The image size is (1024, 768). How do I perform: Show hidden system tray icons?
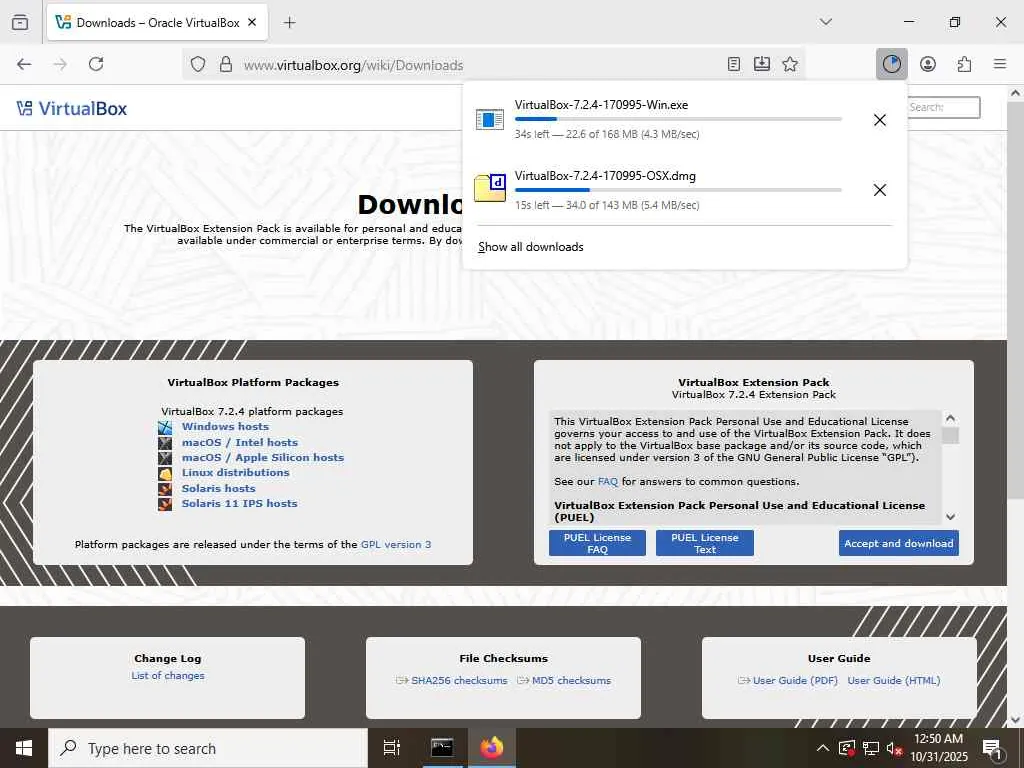click(823, 748)
